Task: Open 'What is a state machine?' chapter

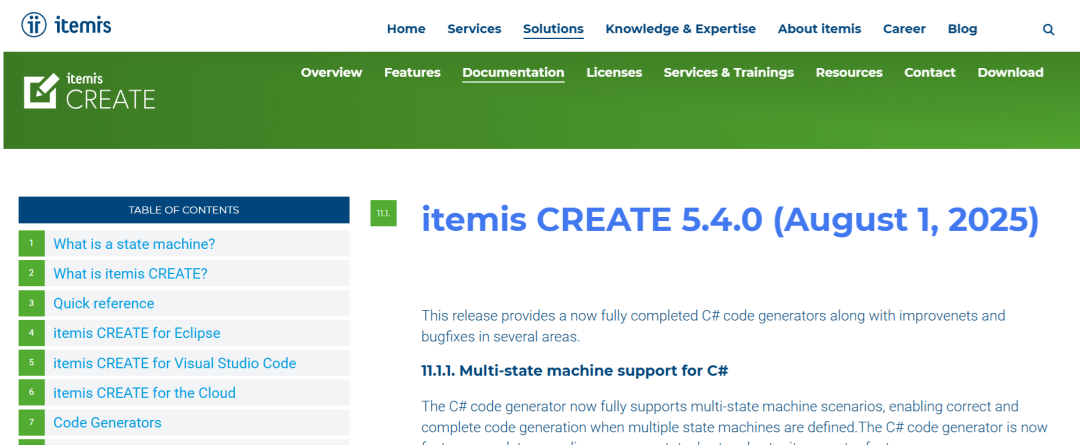Action: click(x=134, y=244)
